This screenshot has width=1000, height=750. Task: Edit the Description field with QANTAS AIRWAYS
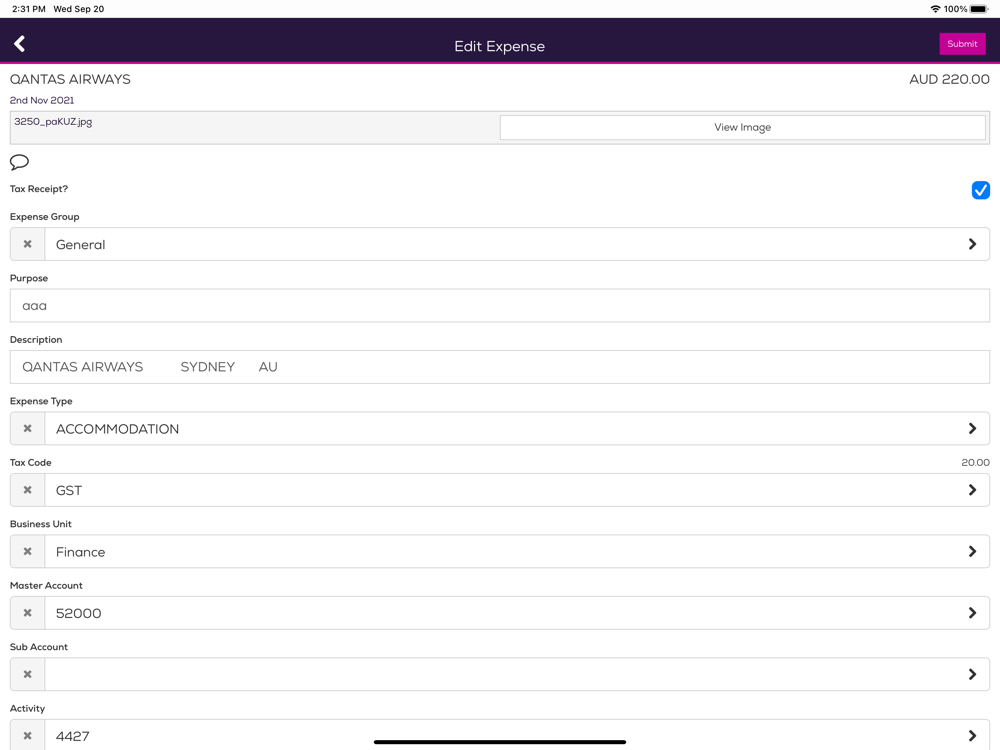coord(500,367)
